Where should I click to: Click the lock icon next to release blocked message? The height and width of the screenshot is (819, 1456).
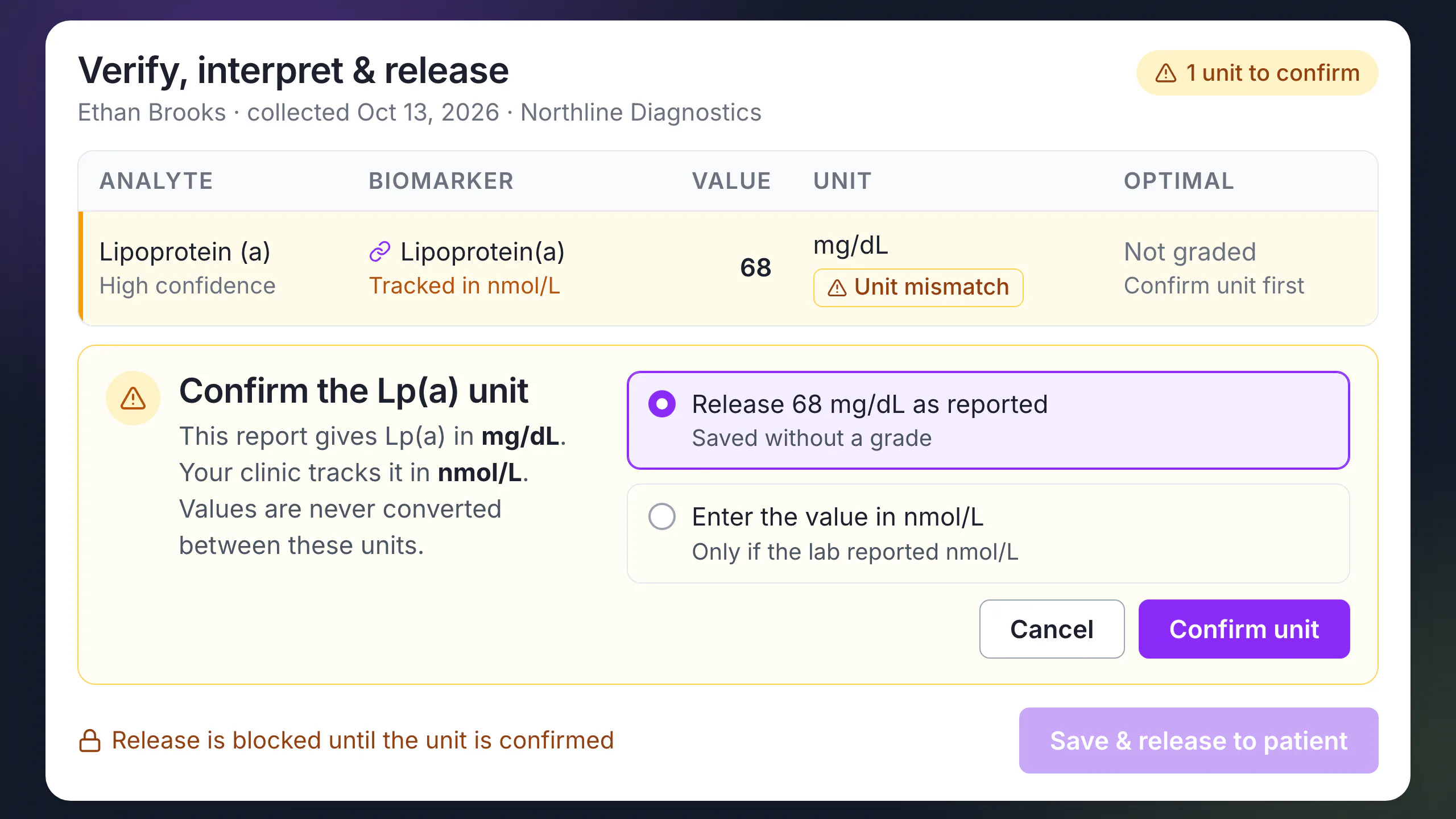click(90, 741)
